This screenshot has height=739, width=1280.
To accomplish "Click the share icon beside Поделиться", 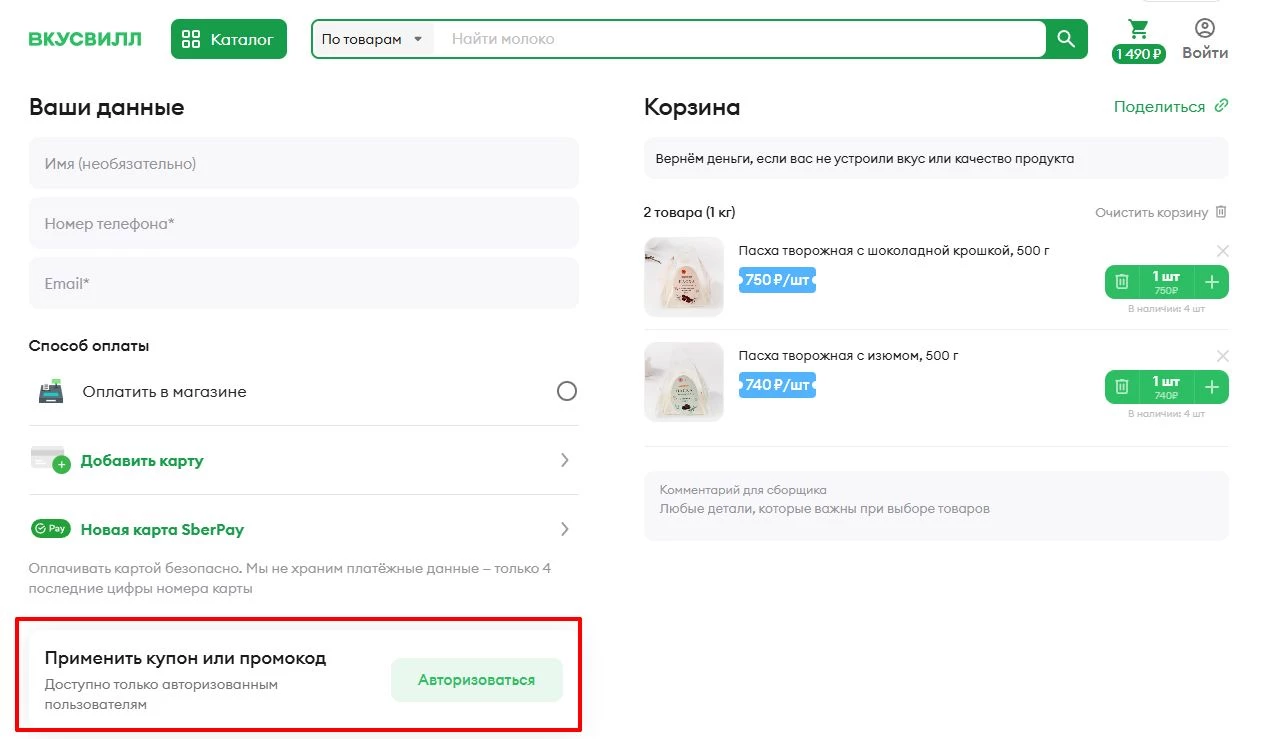I will click(1221, 105).
